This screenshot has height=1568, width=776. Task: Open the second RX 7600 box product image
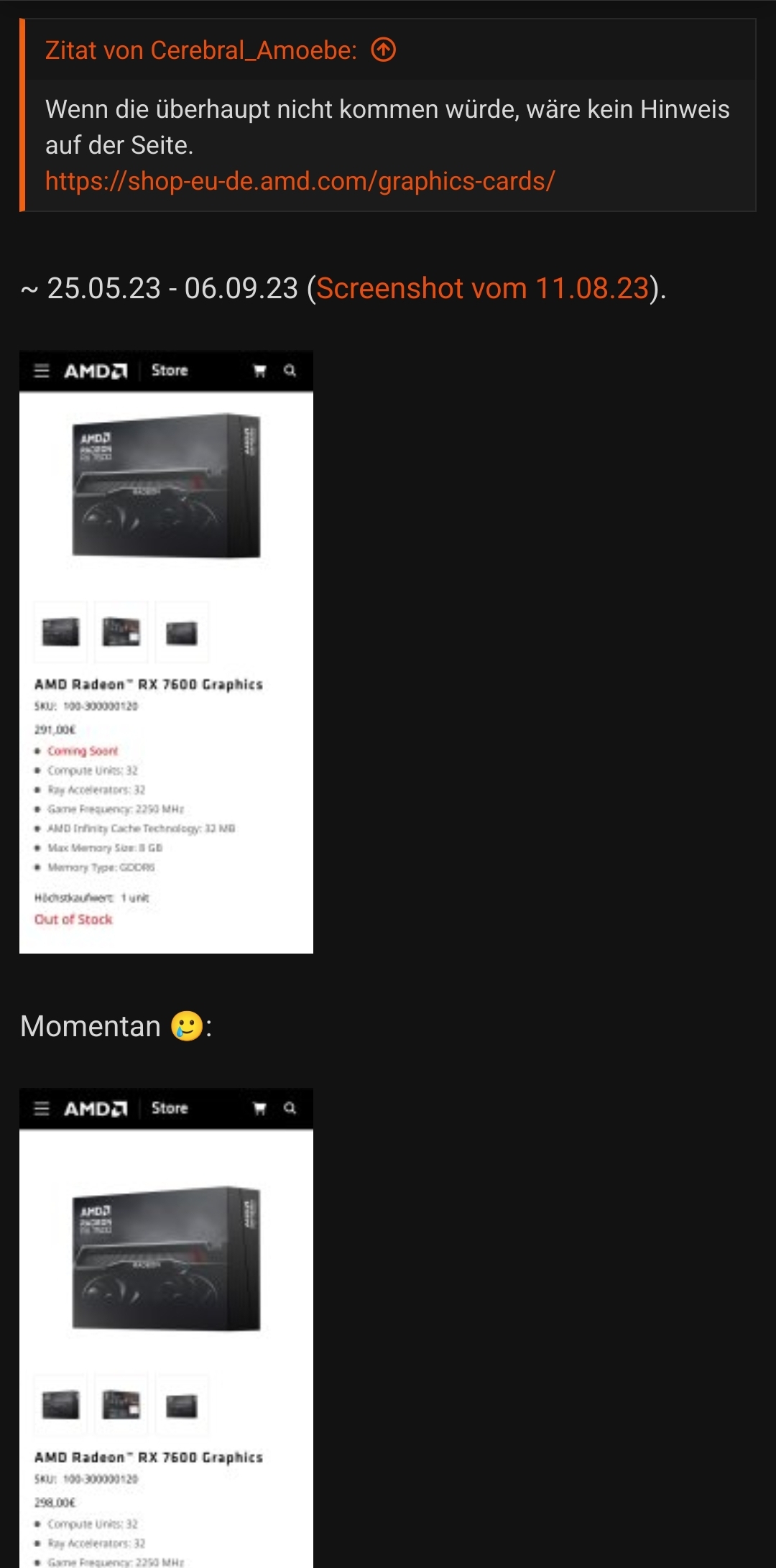(166, 1258)
